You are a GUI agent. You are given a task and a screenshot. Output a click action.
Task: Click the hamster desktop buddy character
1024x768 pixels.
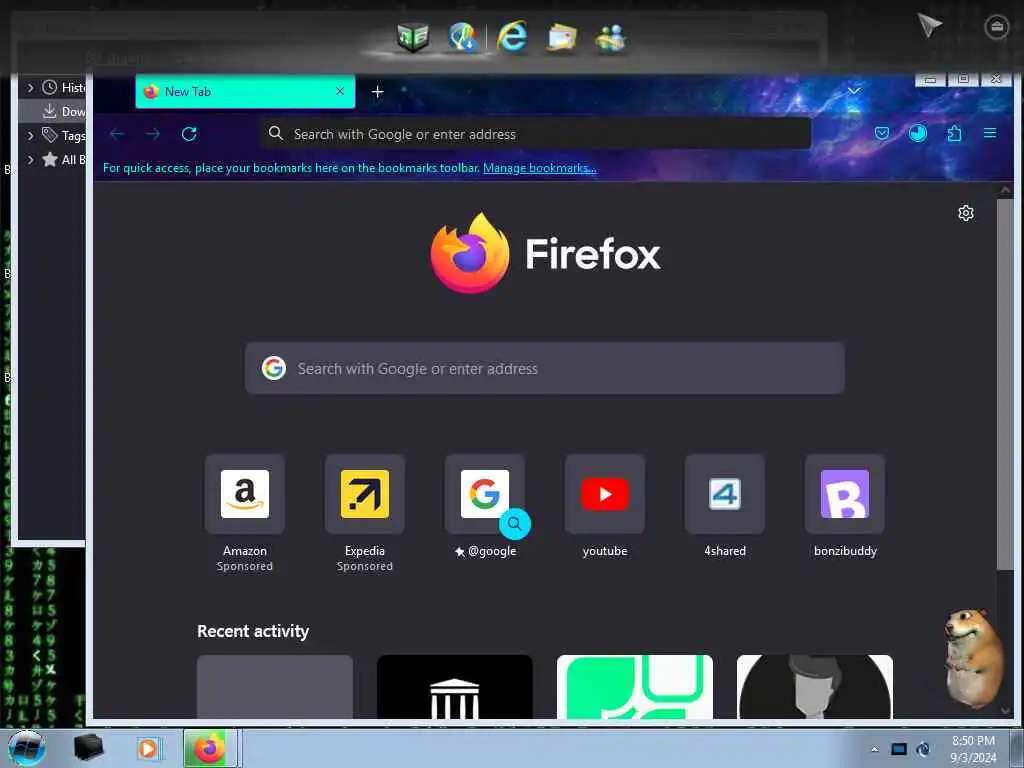click(x=974, y=658)
